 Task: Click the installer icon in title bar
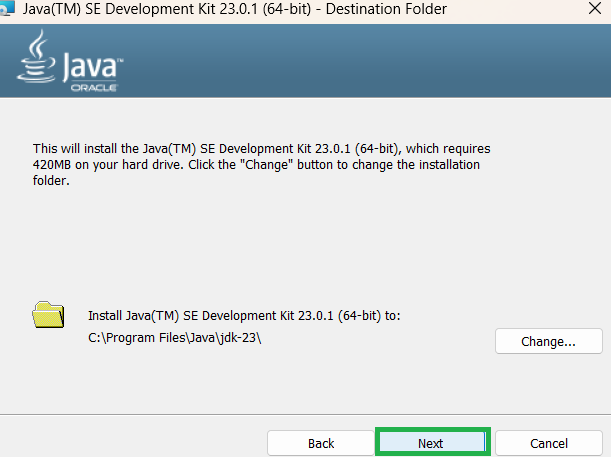6,8
